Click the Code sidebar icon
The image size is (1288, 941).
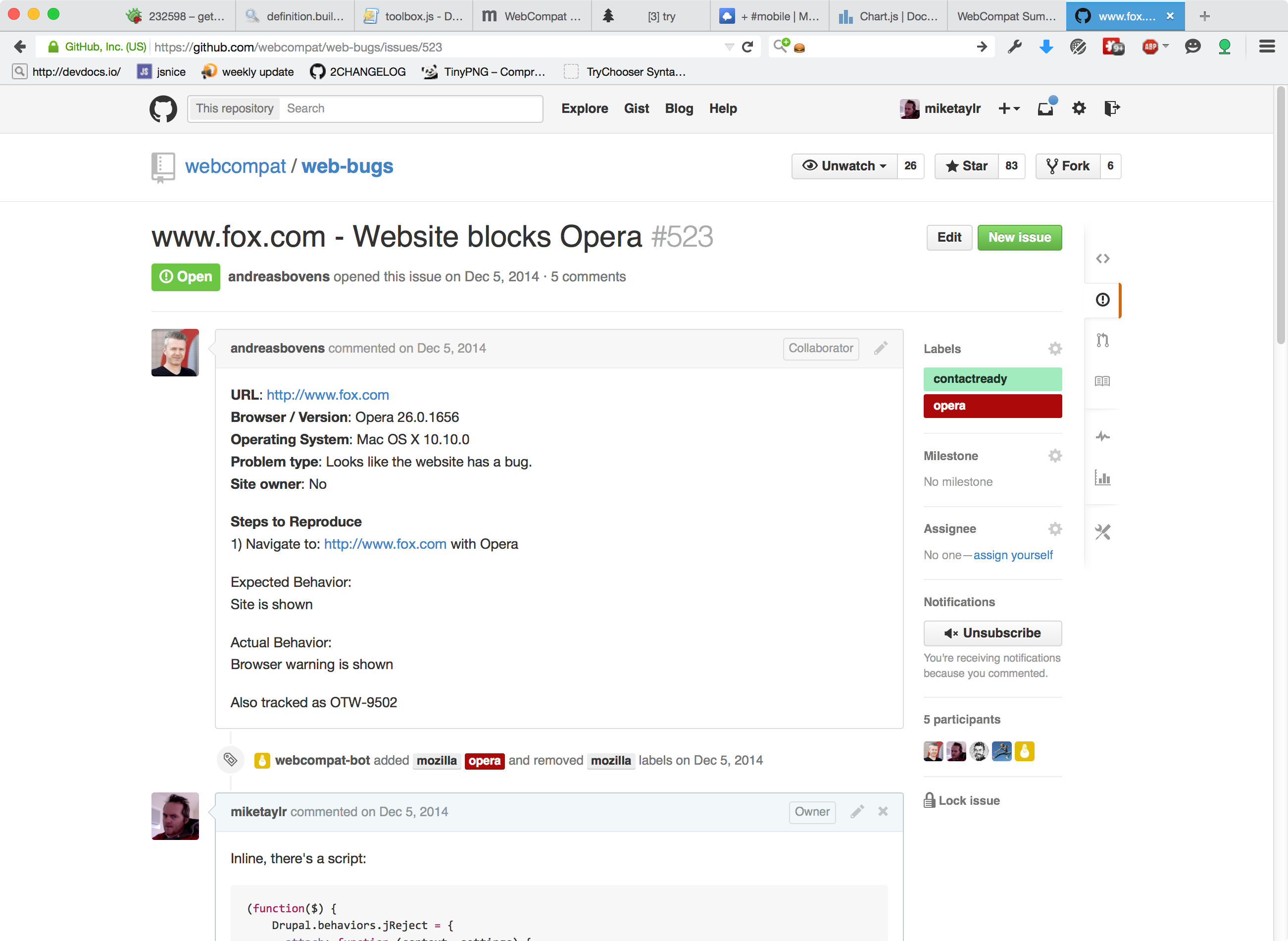[1102, 259]
